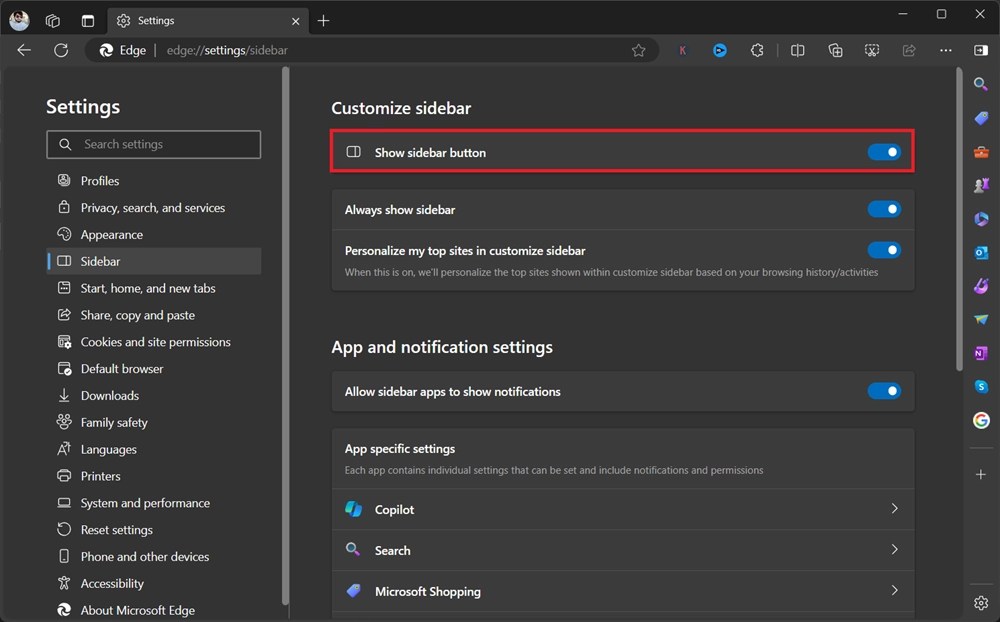
Task: Disable Always show sidebar
Action: click(883, 209)
